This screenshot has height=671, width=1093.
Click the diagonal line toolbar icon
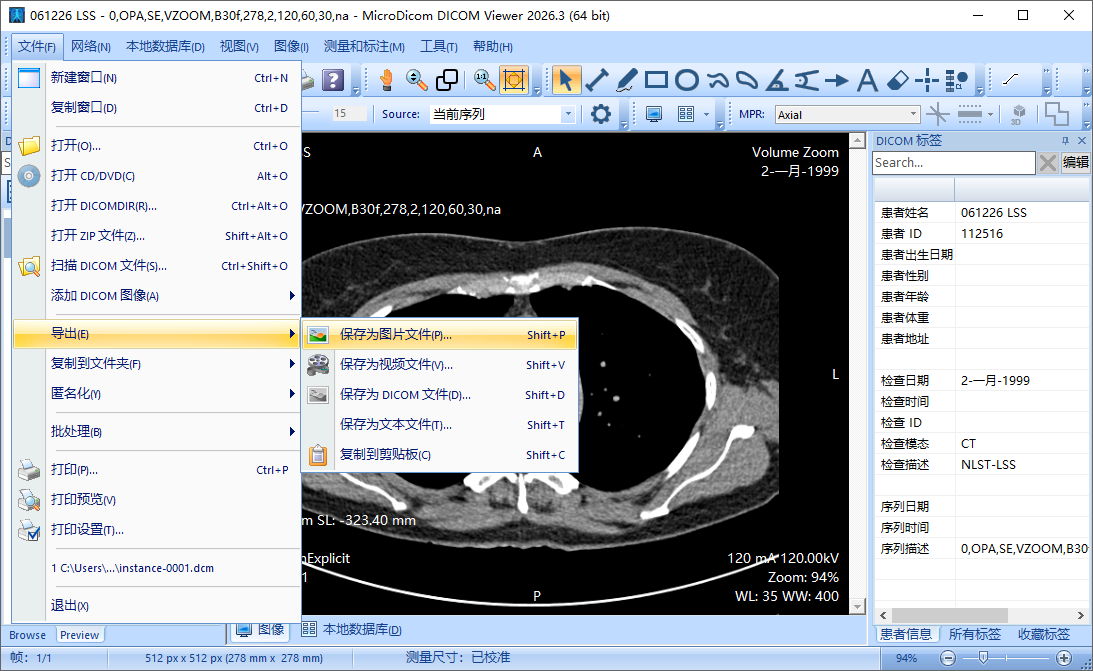click(1011, 80)
